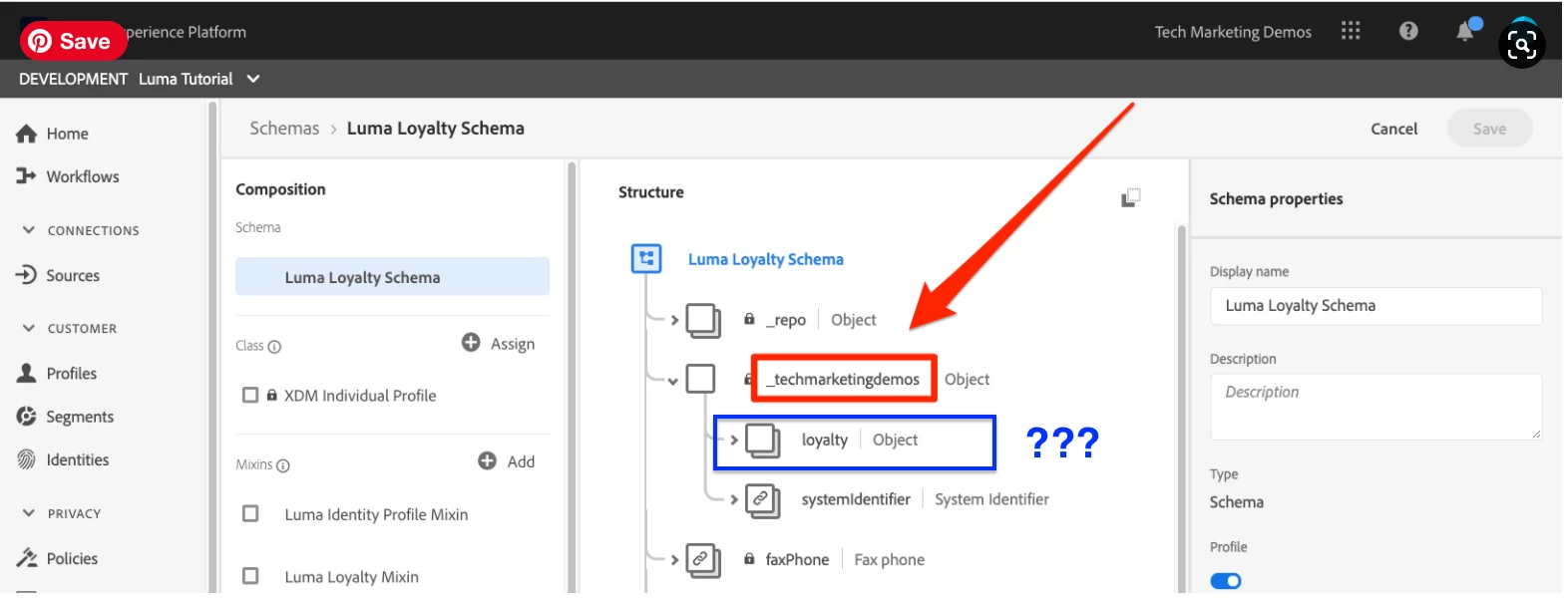Screen dimensions: 1568x598
Task: Collapse the CONNECTIONS section
Action: coord(28,230)
